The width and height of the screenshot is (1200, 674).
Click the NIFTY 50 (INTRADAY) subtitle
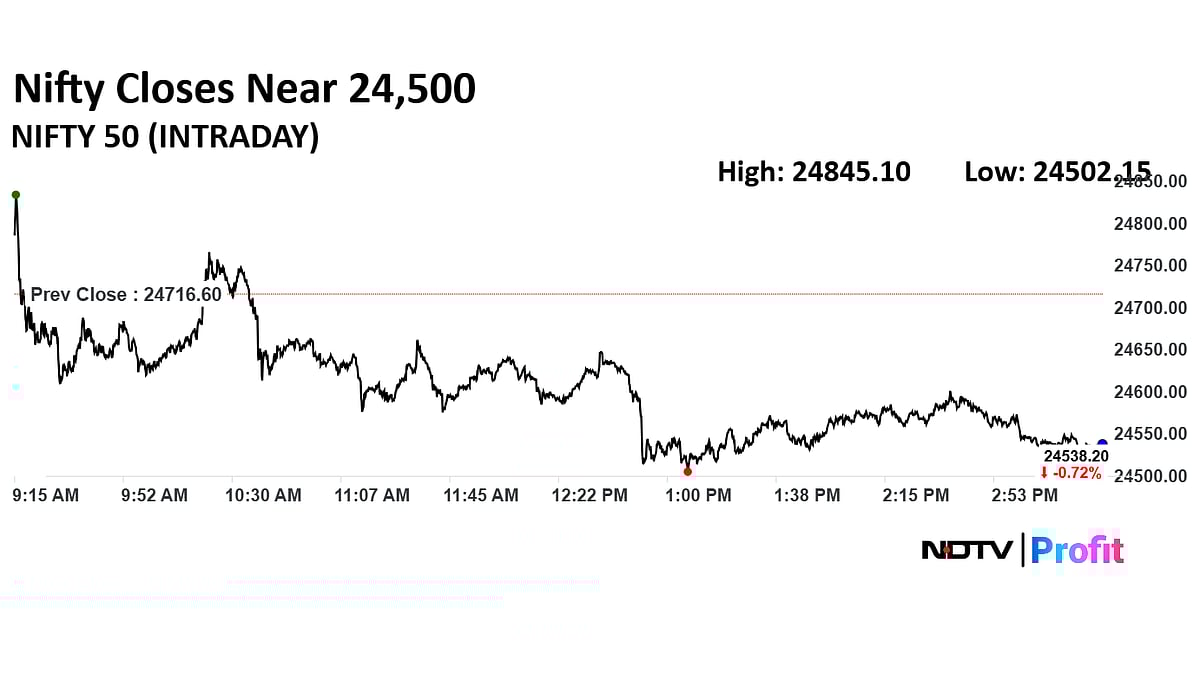[x=165, y=137]
